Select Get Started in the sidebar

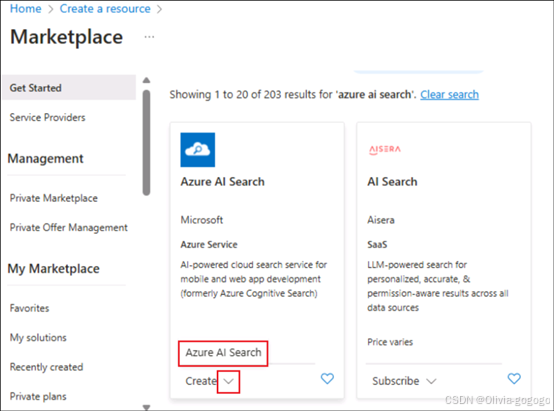69,88
